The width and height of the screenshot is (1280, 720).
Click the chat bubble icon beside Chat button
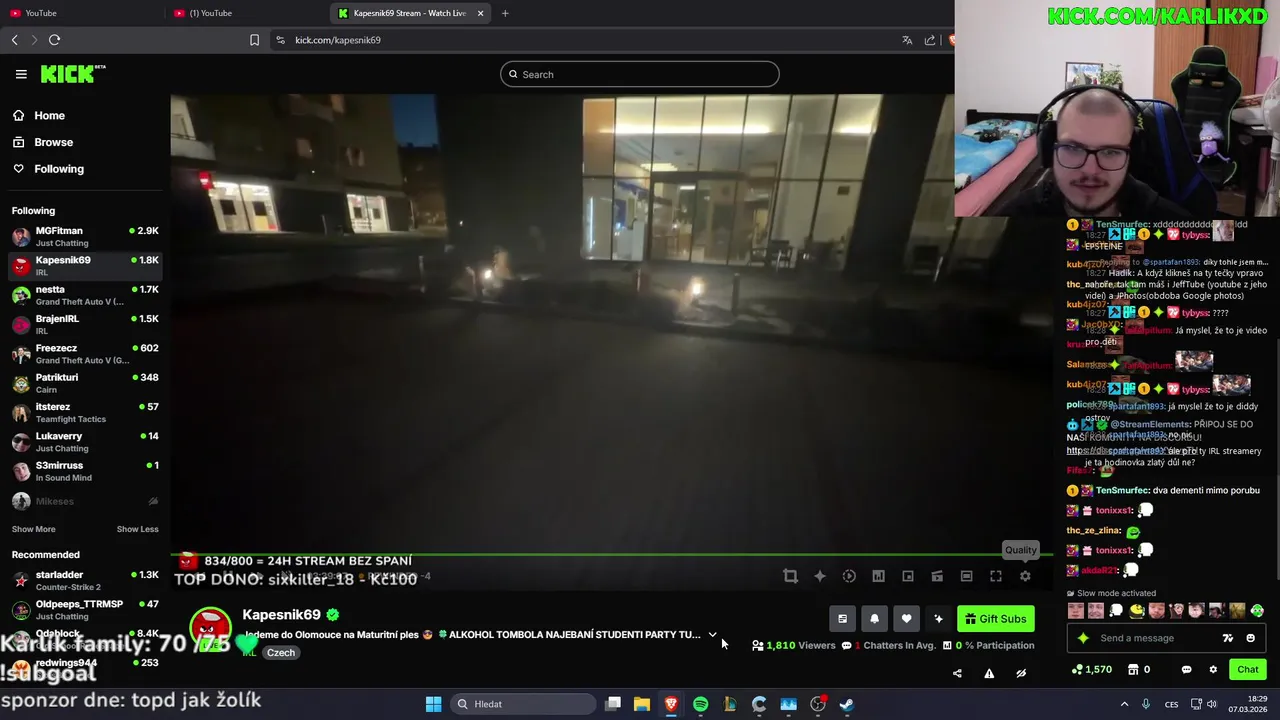coord(1186,670)
